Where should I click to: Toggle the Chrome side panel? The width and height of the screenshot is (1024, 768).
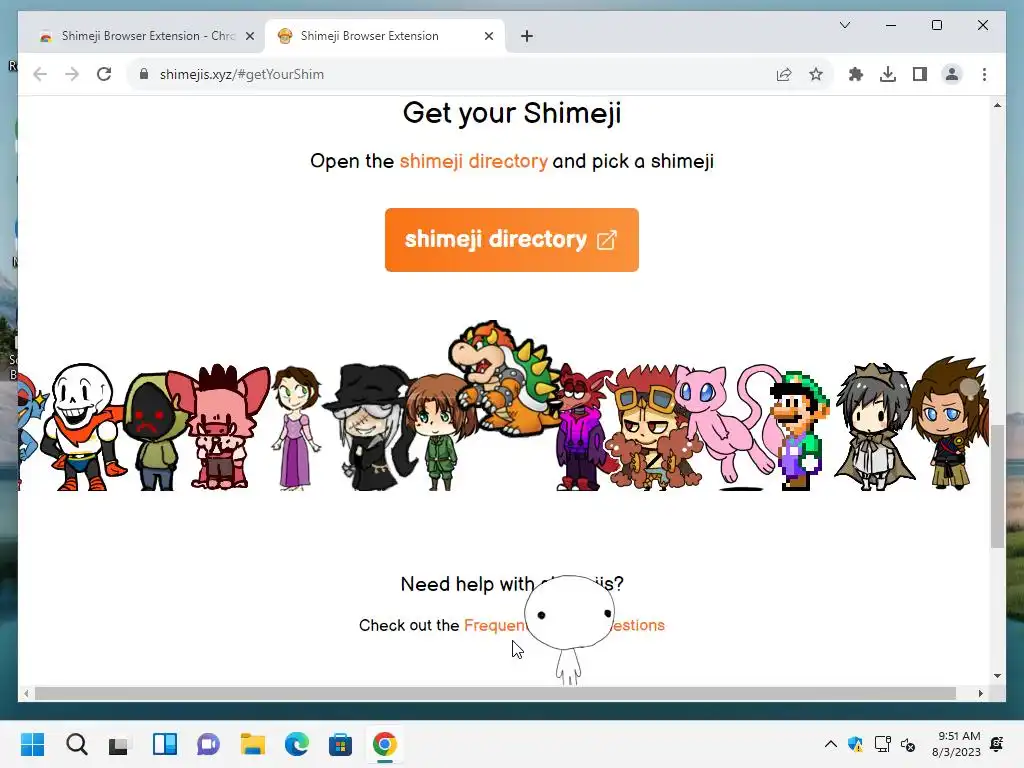point(920,74)
